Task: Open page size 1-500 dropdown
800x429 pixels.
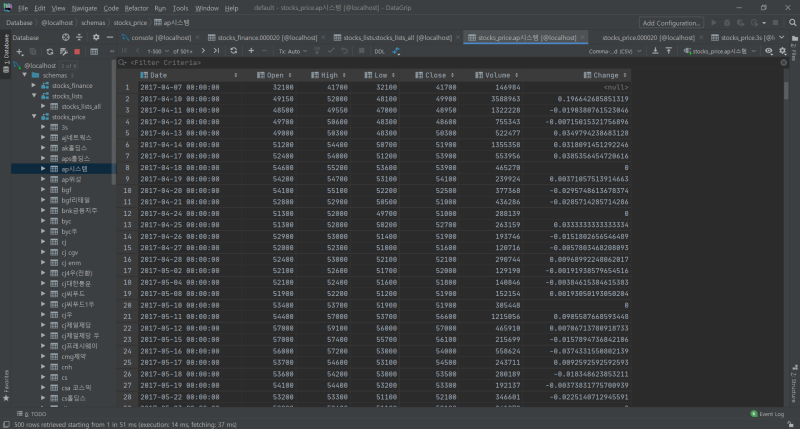Action: coord(158,52)
